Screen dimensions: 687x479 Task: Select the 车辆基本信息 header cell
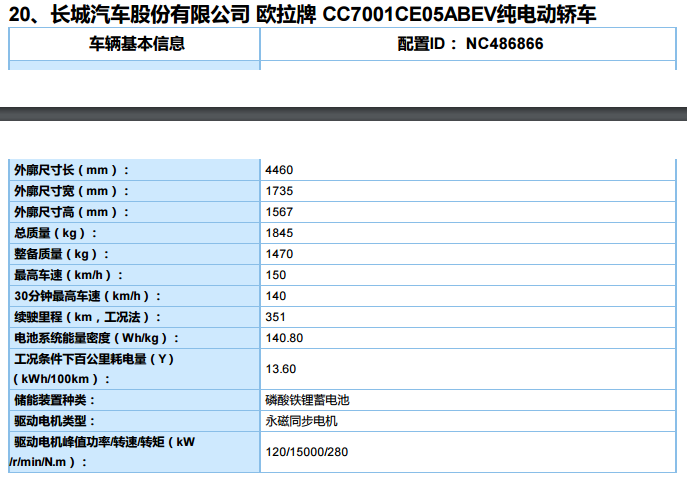(x=137, y=44)
